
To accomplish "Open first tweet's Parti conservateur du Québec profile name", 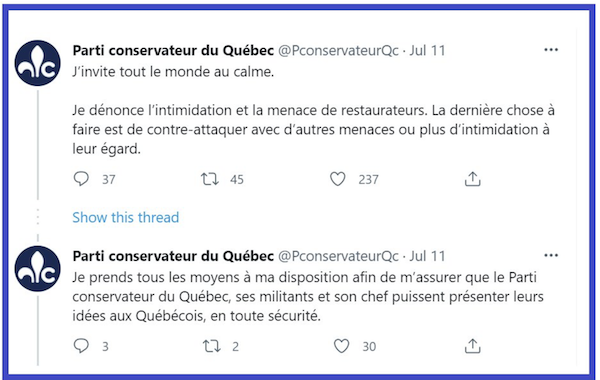I will tap(173, 51).
